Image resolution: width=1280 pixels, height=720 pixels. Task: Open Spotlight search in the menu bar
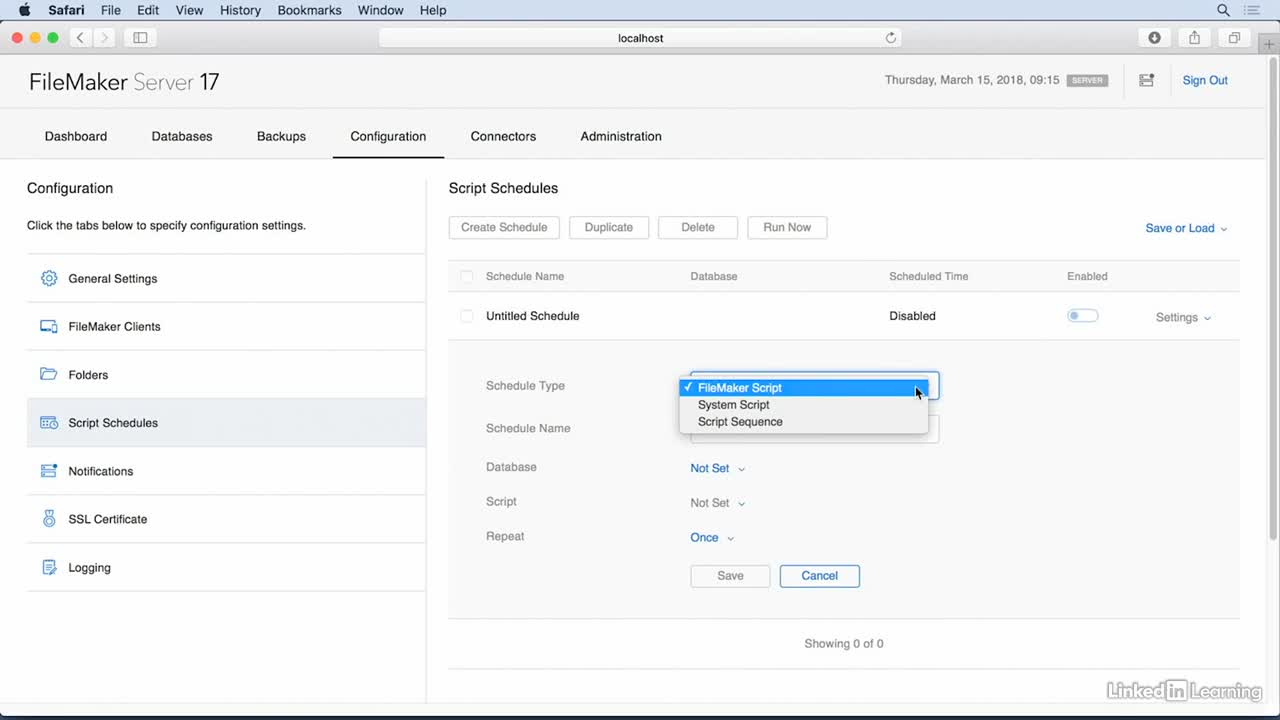(1223, 10)
